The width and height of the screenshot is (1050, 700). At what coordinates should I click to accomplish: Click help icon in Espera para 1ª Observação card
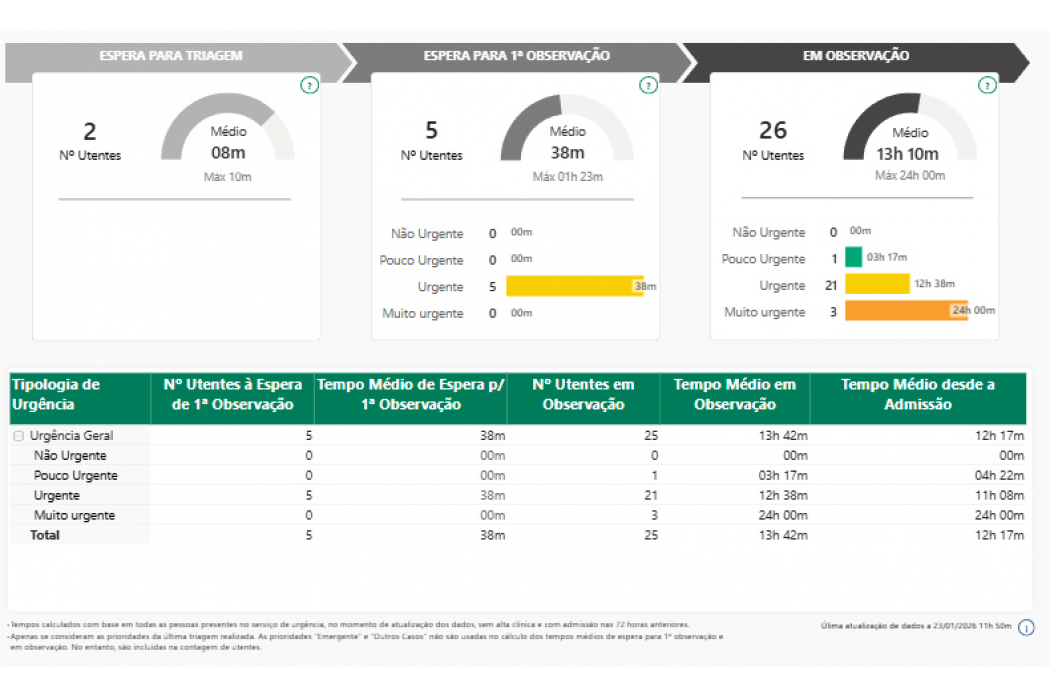click(x=648, y=86)
